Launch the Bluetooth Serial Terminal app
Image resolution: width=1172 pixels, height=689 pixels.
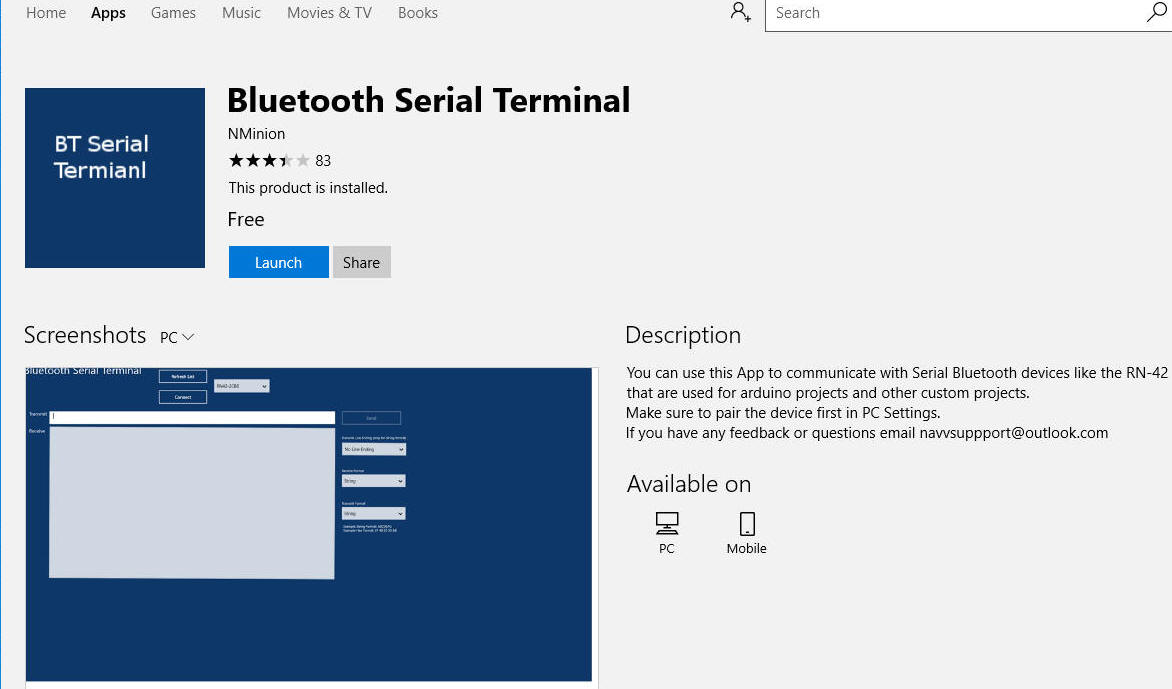point(278,262)
